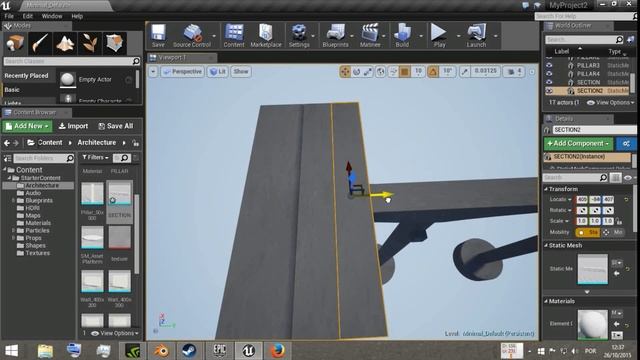Screen dimensions: 640x360
Task: Toggle visibility of SECTION in outliner
Action: (x=549, y=82)
